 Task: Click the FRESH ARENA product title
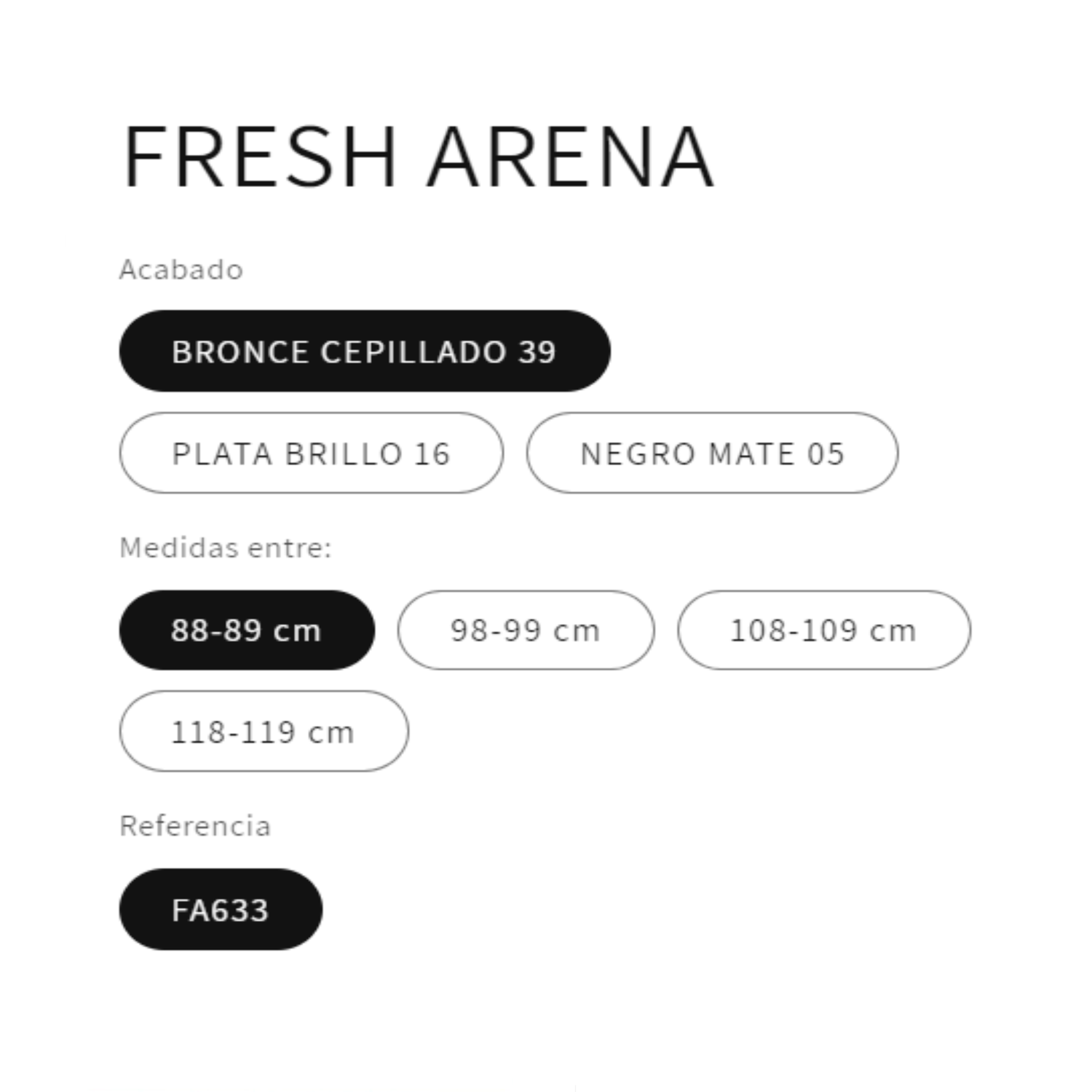tap(419, 157)
